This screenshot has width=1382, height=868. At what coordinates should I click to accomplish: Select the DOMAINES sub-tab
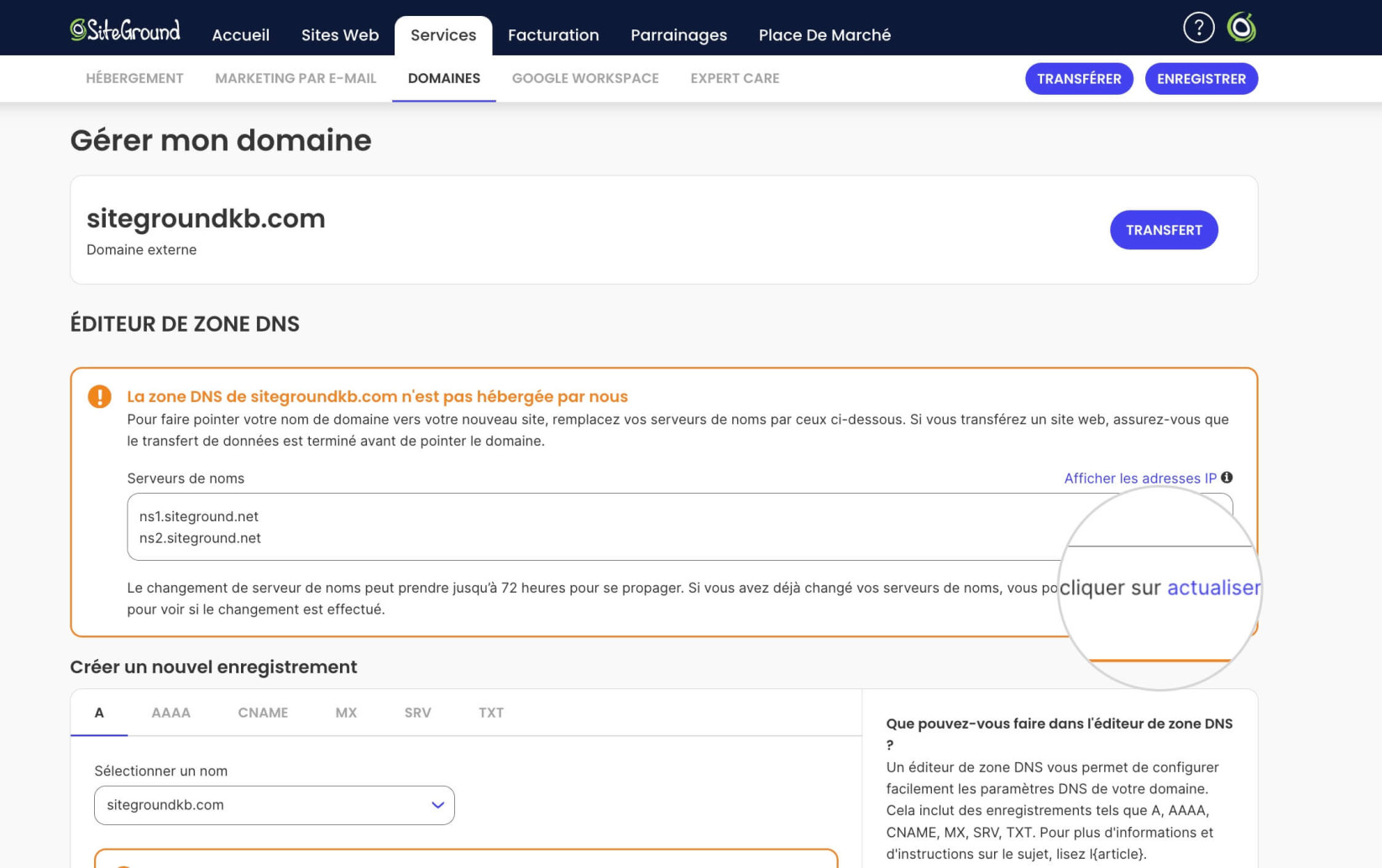coord(444,78)
